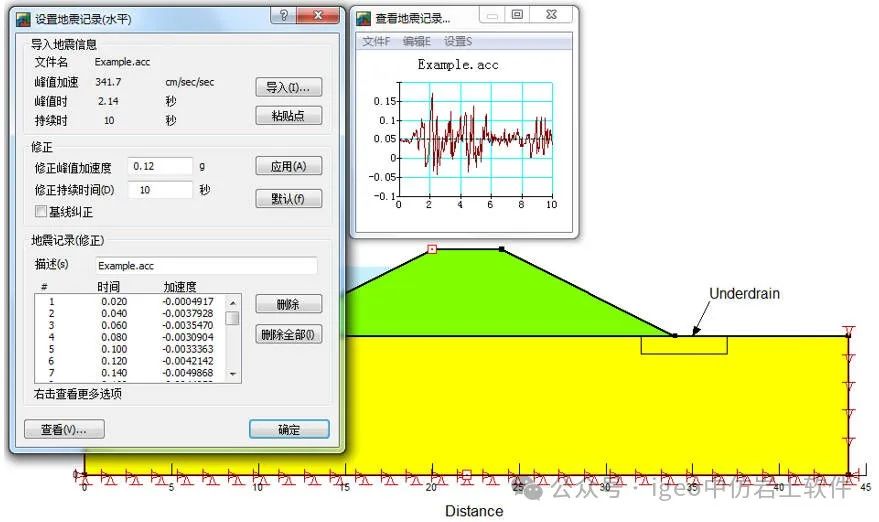Confirm dialog with 确定 button

pos(289,429)
